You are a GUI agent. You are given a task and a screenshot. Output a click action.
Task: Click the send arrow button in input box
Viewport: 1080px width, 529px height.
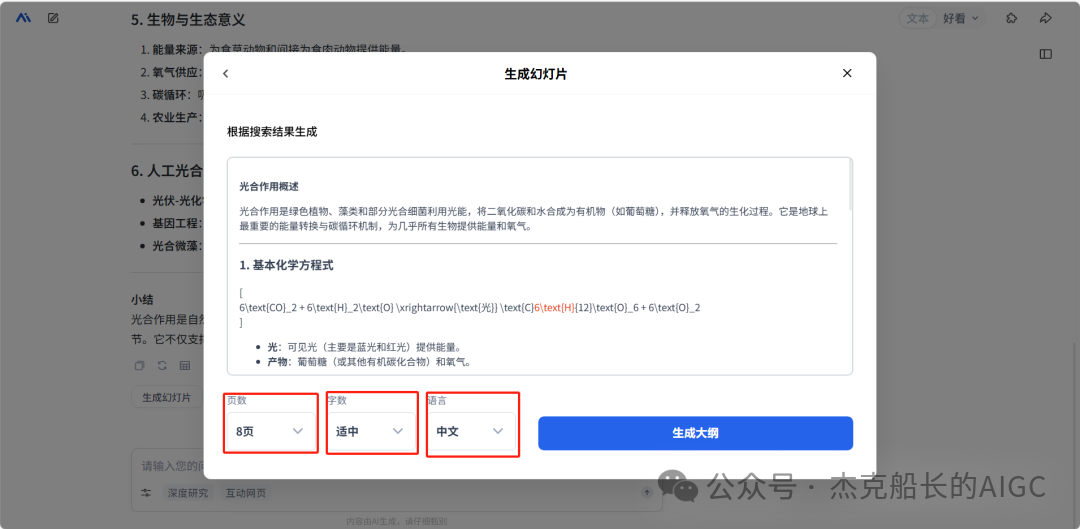(x=646, y=492)
